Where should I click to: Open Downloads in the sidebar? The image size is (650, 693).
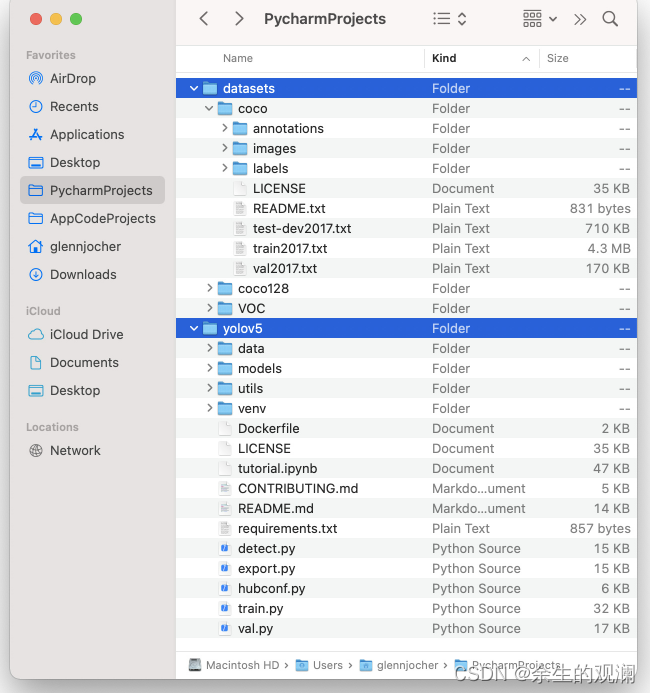click(x=83, y=274)
